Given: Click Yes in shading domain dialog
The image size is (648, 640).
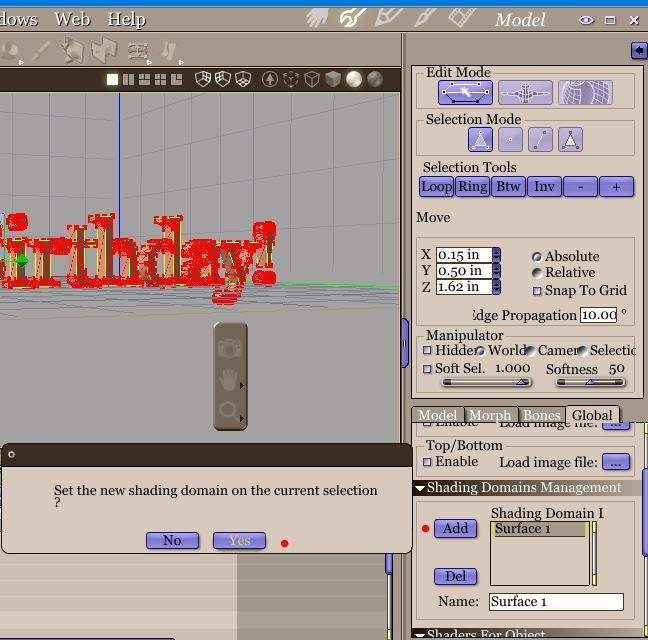Looking at the screenshot, I should 239,540.
